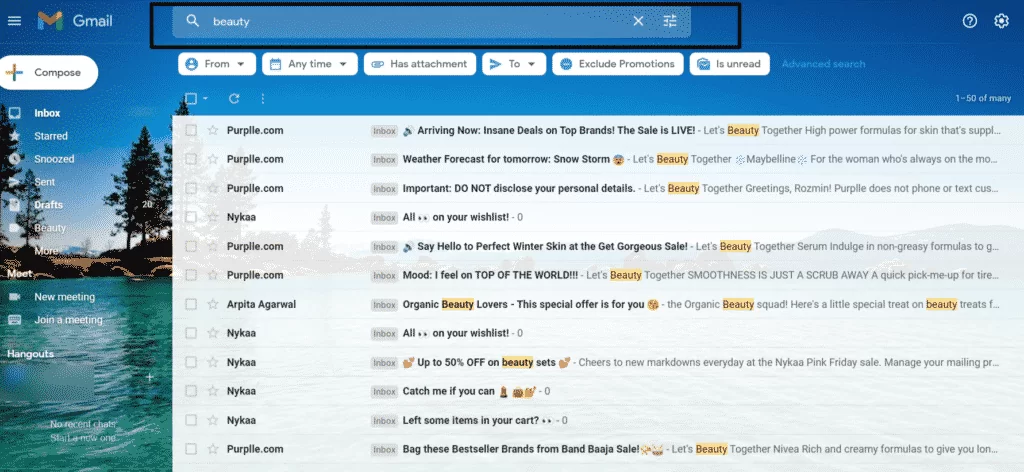This screenshot has width=1024, height=472.
Task: Star the Arpita Agarwal email
Action: [x=213, y=304]
